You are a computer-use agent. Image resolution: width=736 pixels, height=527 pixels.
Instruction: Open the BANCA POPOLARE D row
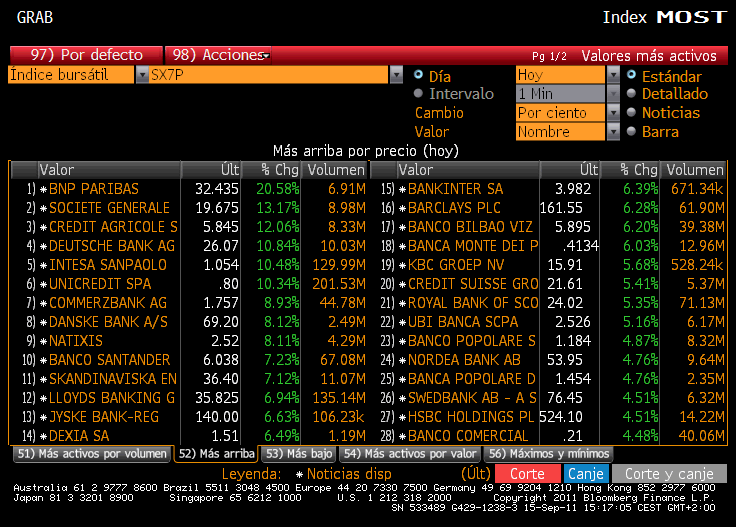click(549, 379)
